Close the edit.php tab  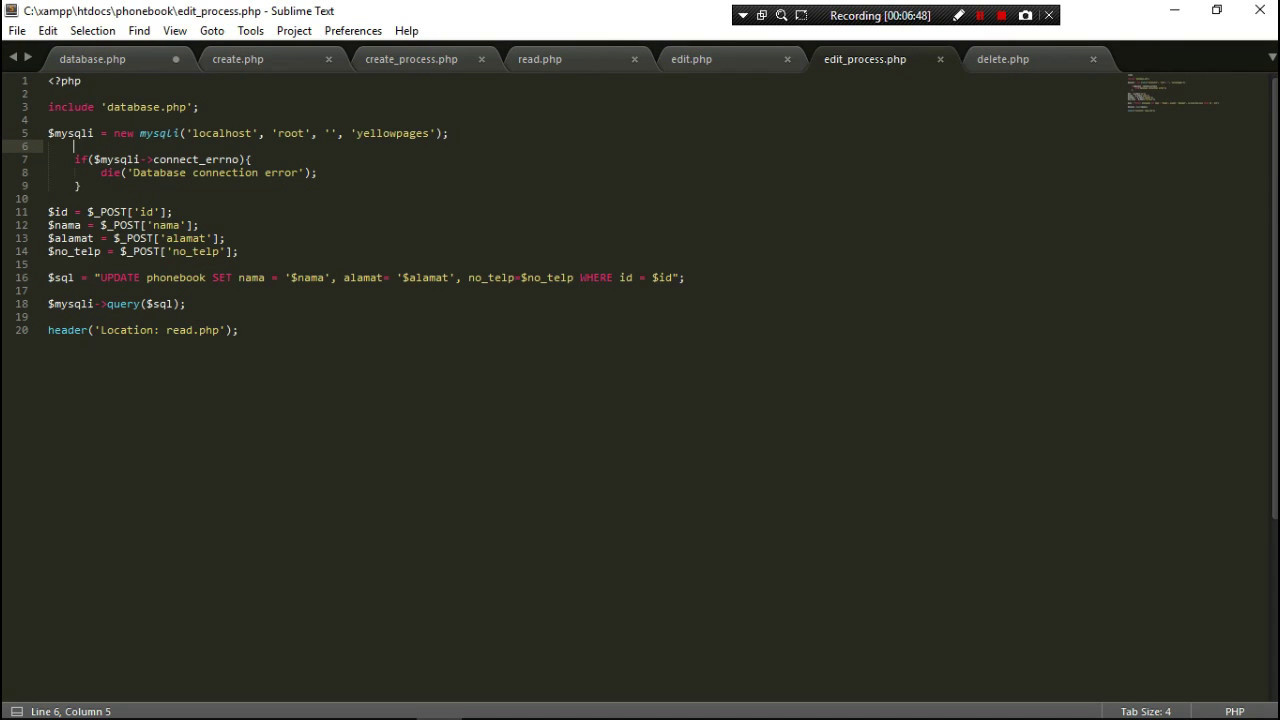point(787,59)
